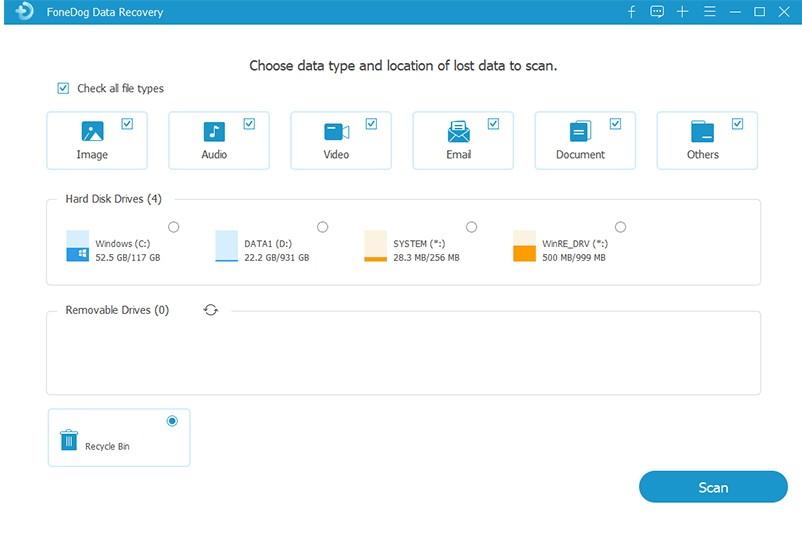Click the Image label text
This screenshot has width=802, height=541.
pyautogui.click(x=92, y=154)
